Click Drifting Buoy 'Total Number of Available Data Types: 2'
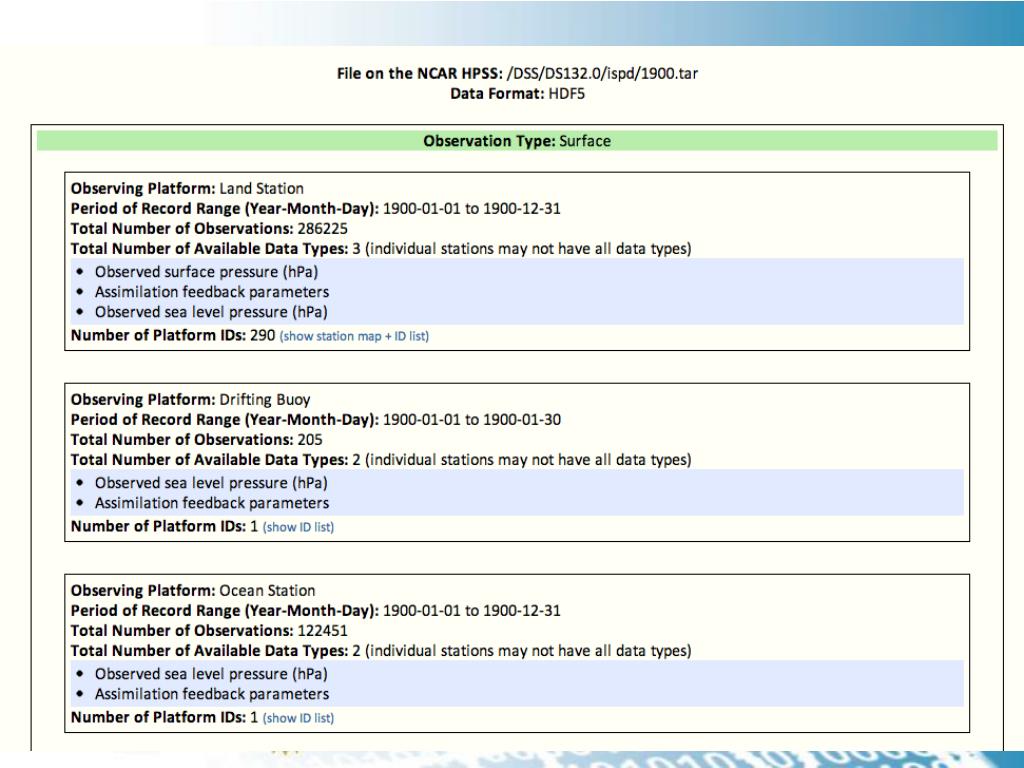Image resolution: width=1024 pixels, height=768 pixels. point(216,460)
